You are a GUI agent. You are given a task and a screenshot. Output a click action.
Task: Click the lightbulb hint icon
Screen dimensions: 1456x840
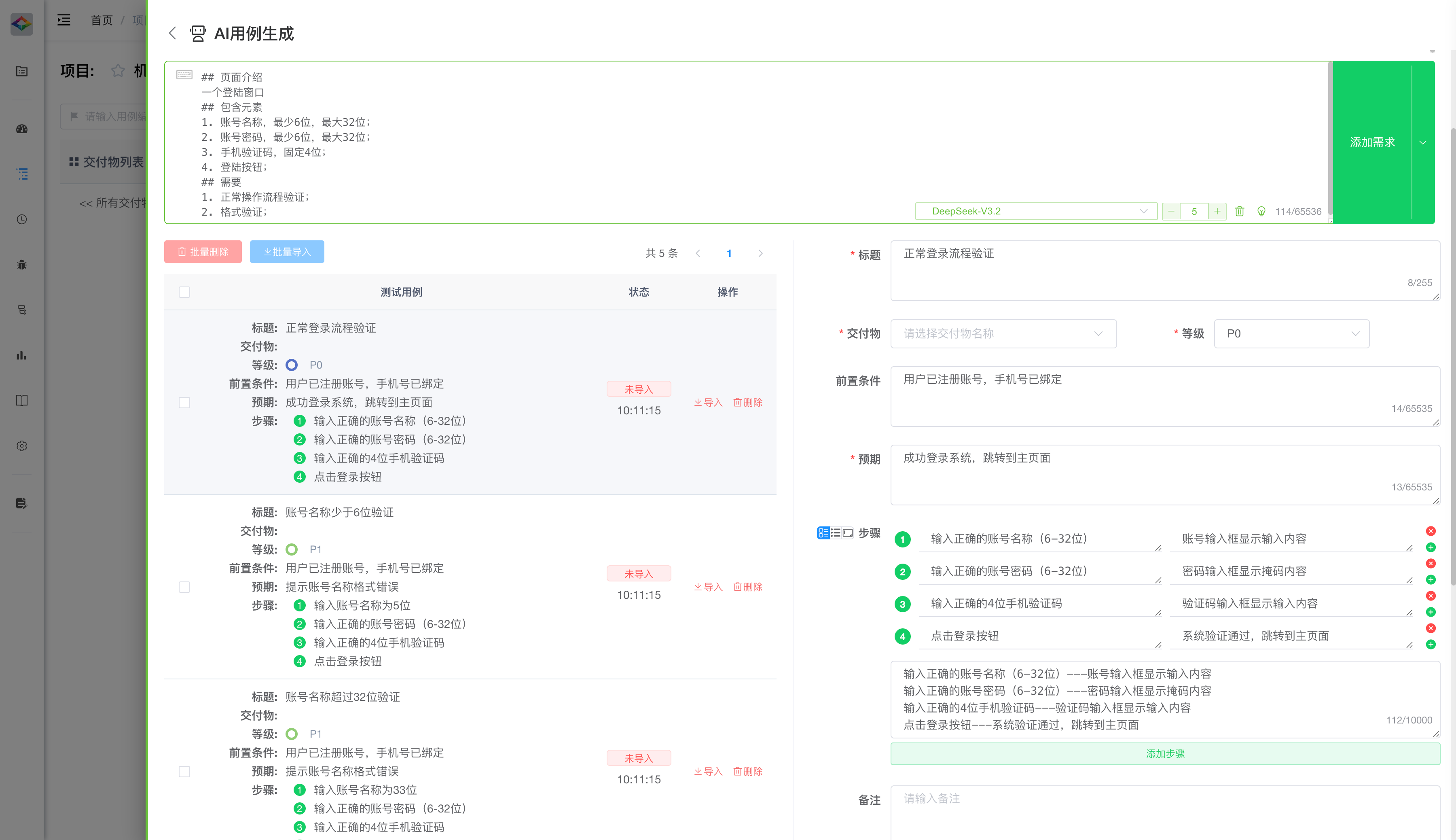1261,211
